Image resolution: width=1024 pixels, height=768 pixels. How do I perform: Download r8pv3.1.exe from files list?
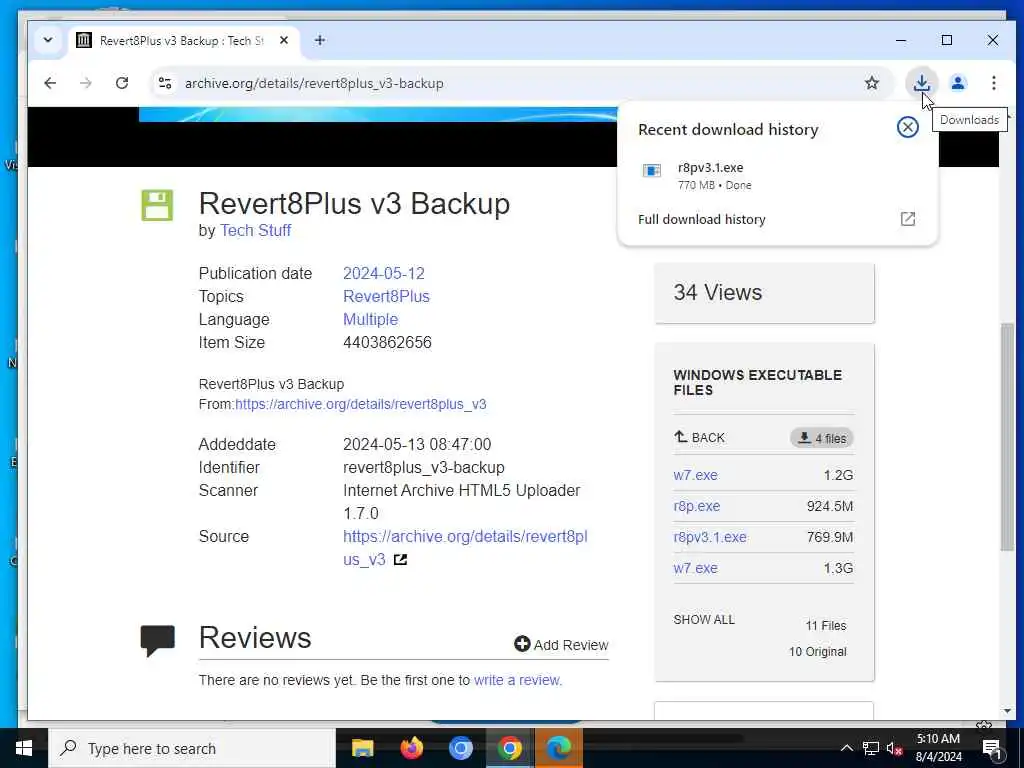[710, 537]
